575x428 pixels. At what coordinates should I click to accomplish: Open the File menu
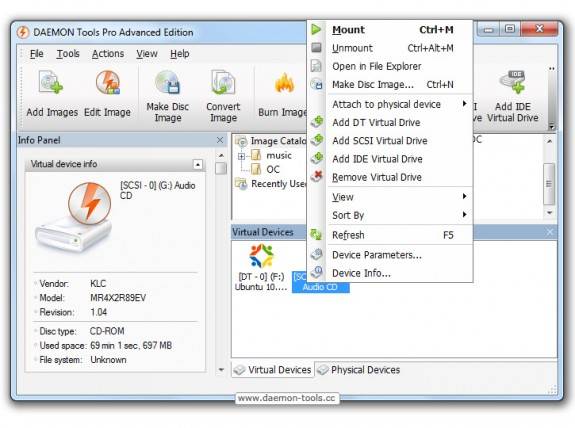(x=36, y=54)
